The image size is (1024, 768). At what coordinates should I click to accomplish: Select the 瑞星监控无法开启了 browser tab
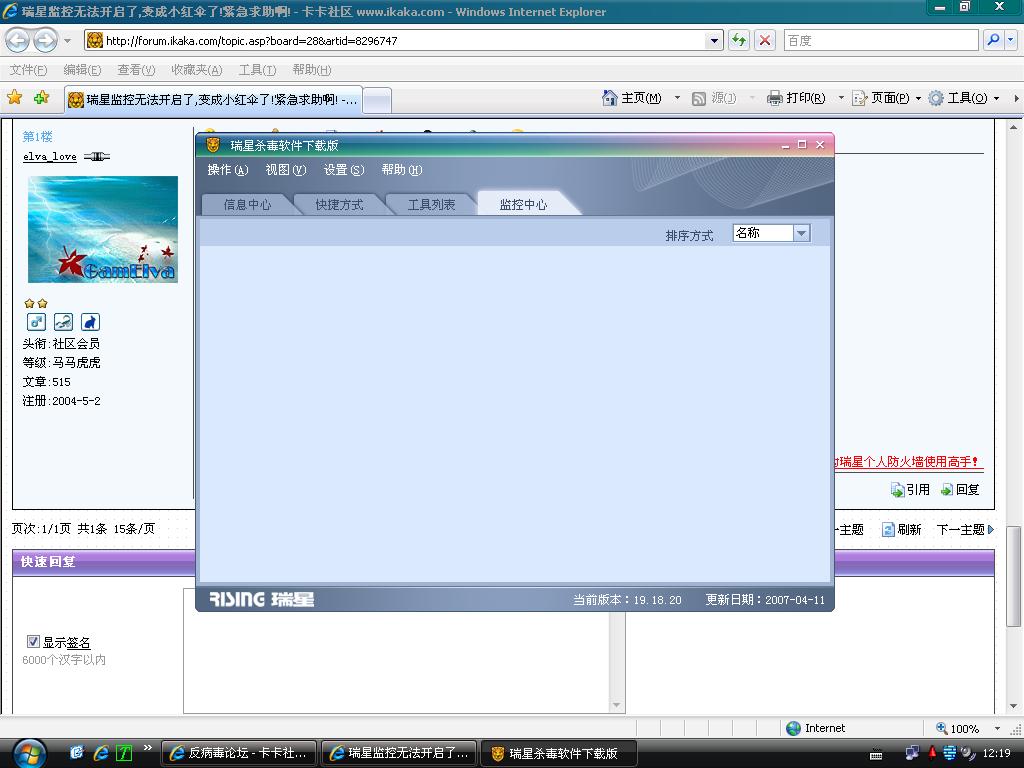tap(213, 100)
